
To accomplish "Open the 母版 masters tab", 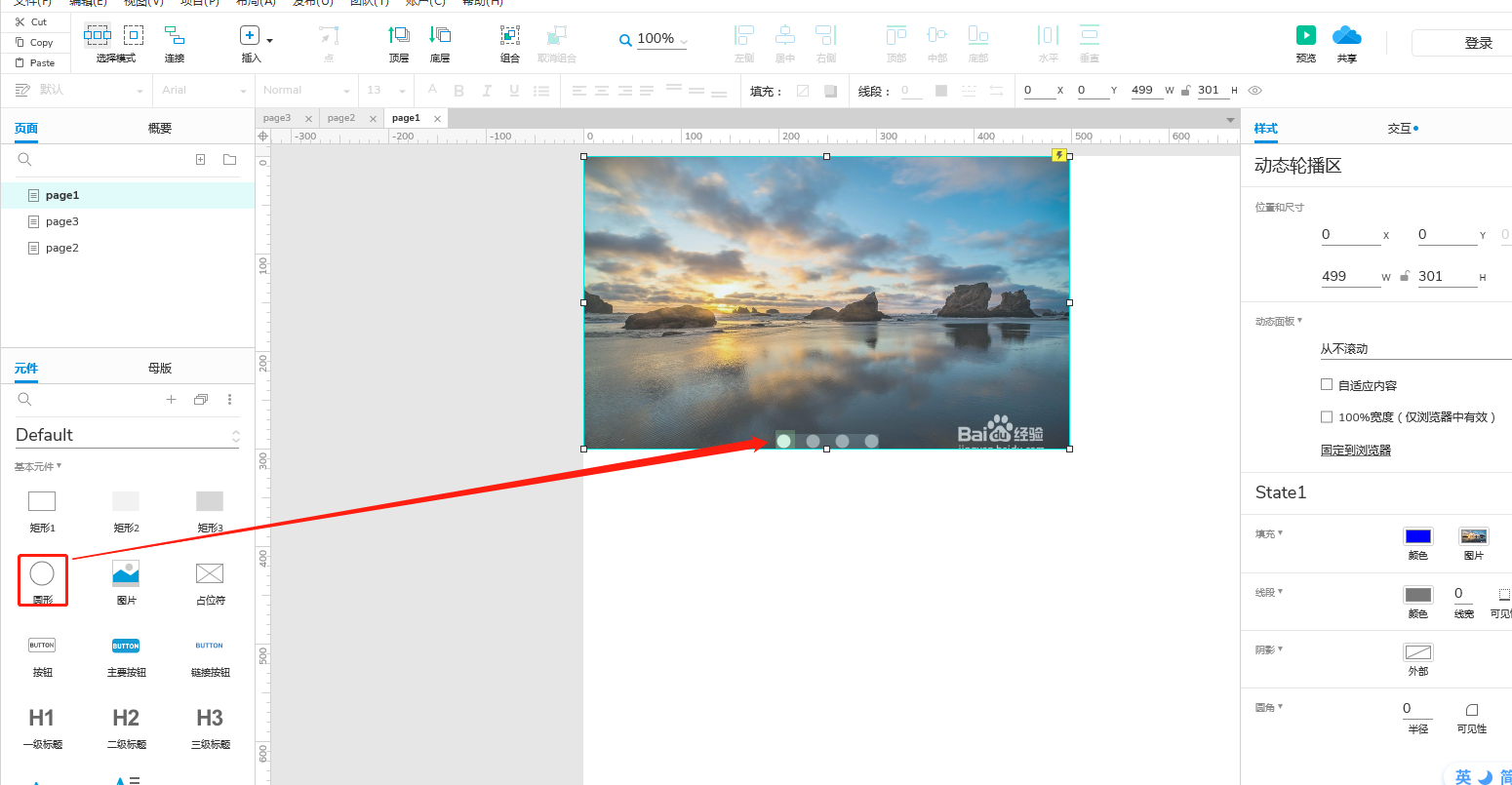I will pyautogui.click(x=160, y=368).
